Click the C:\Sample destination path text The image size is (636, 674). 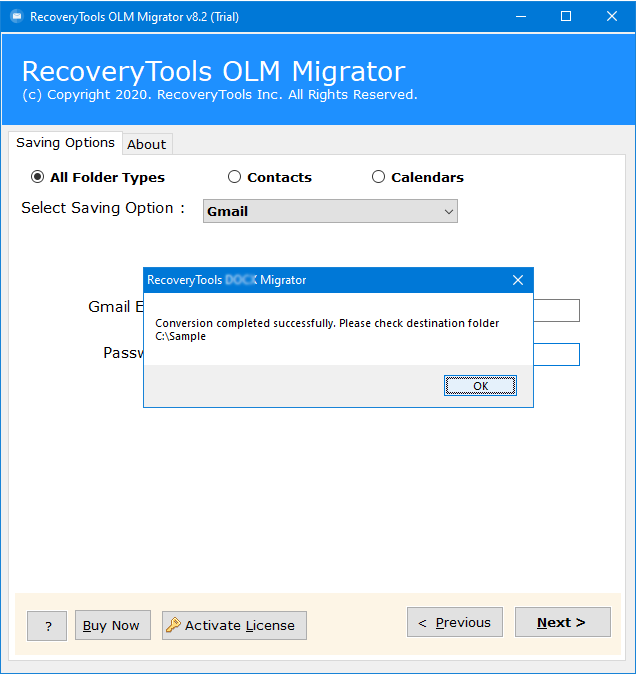(180, 336)
